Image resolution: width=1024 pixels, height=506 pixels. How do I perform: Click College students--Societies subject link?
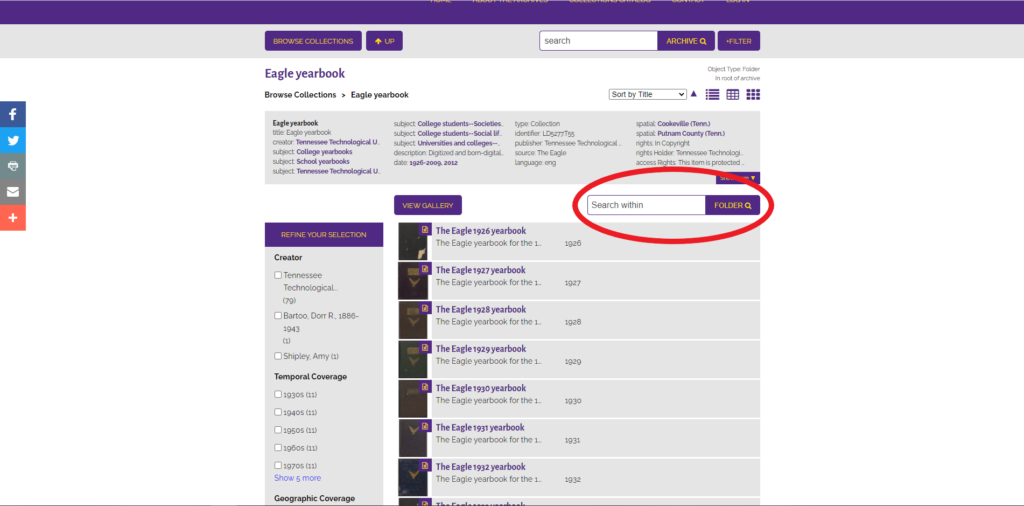[x=461, y=123]
